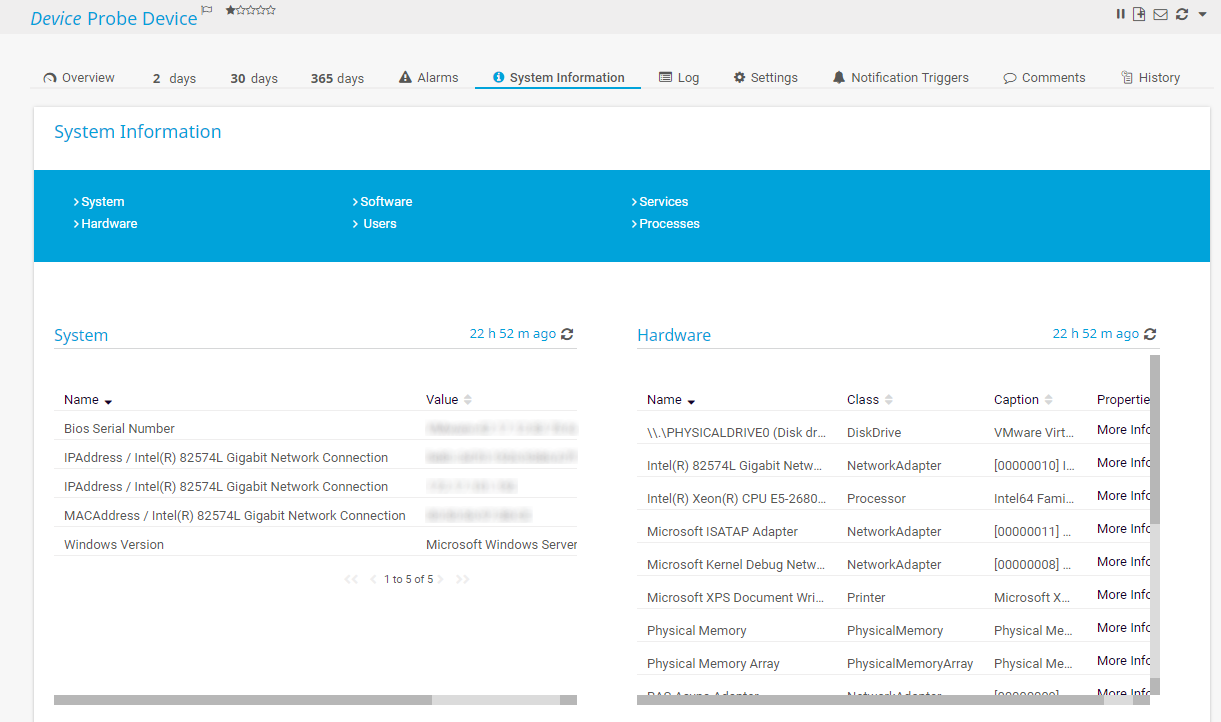Open the Alarms tab

point(428,78)
